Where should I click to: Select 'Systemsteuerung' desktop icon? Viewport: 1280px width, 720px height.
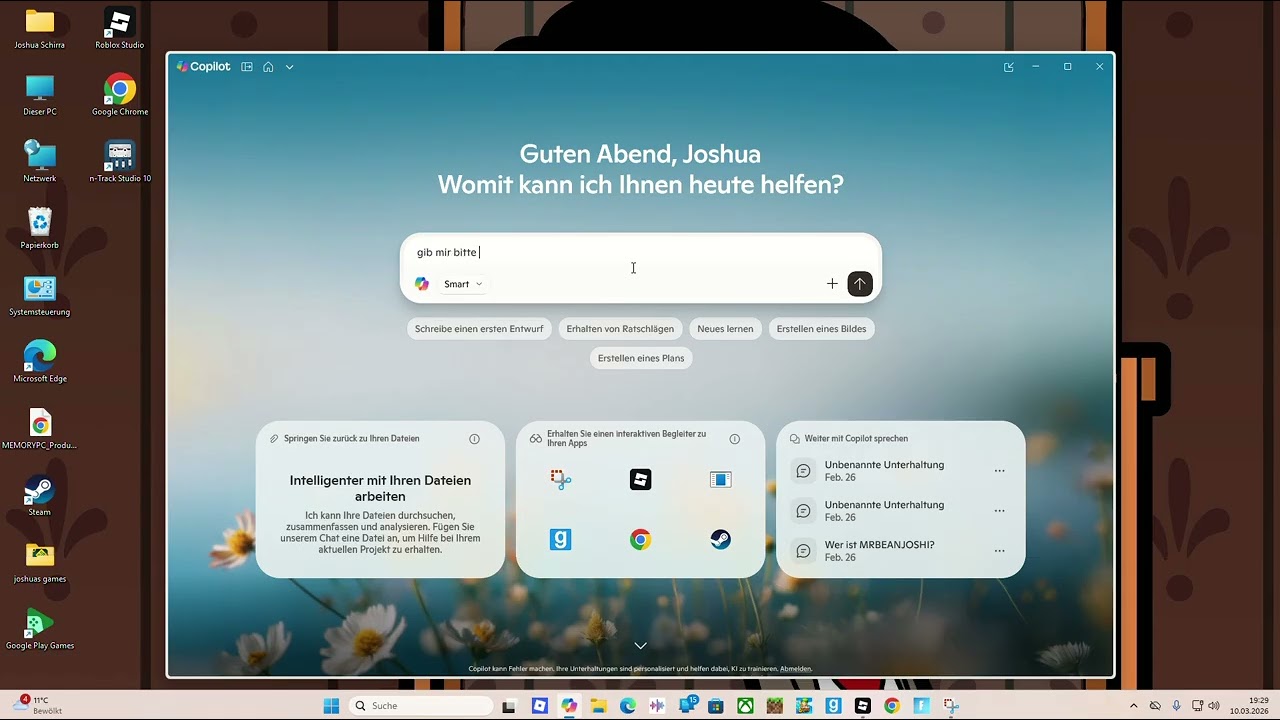[40, 297]
